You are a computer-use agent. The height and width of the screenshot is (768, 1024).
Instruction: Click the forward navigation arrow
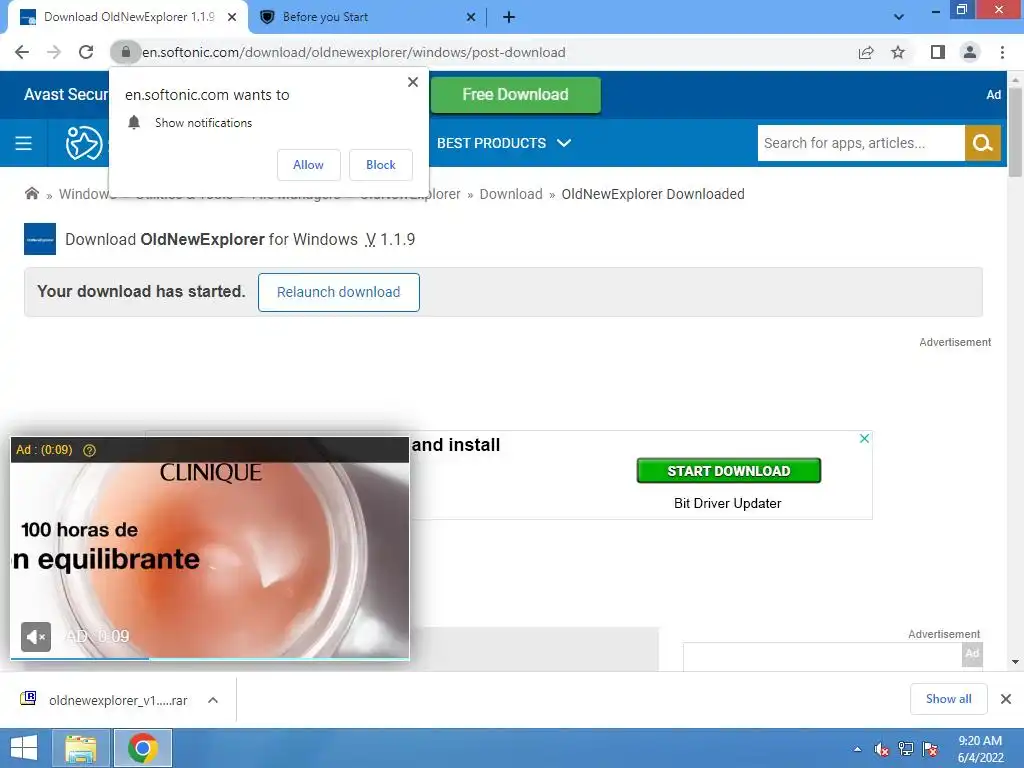54,52
